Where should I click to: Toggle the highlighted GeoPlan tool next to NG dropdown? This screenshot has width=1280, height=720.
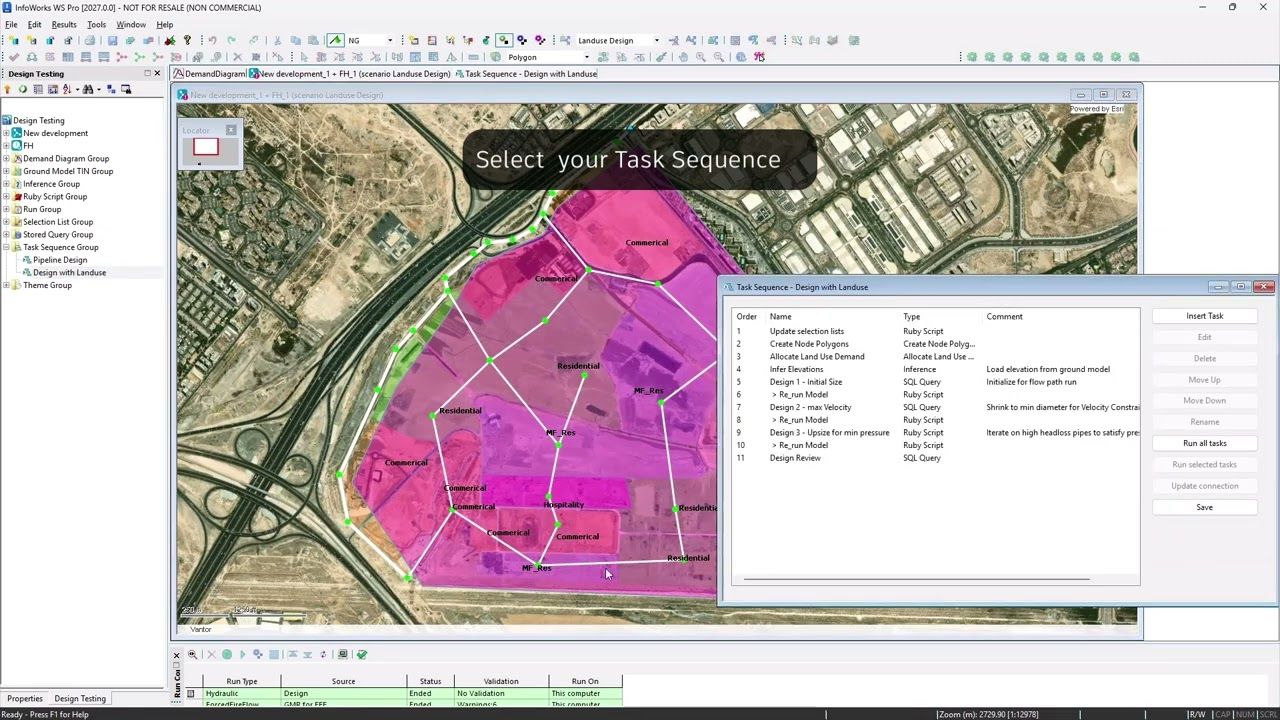pyautogui.click(x=335, y=41)
